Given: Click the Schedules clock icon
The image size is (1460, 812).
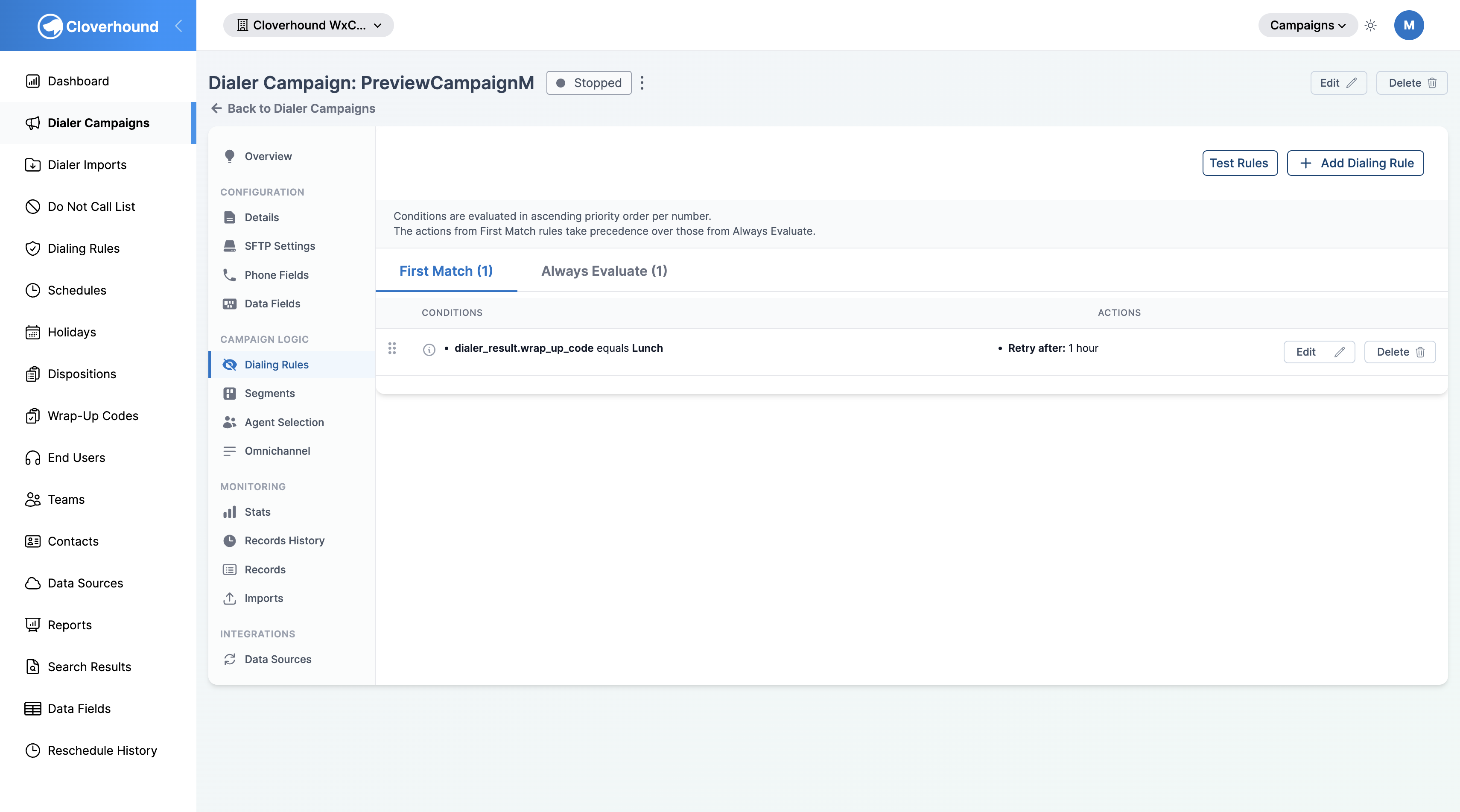Looking at the screenshot, I should click(x=33, y=290).
